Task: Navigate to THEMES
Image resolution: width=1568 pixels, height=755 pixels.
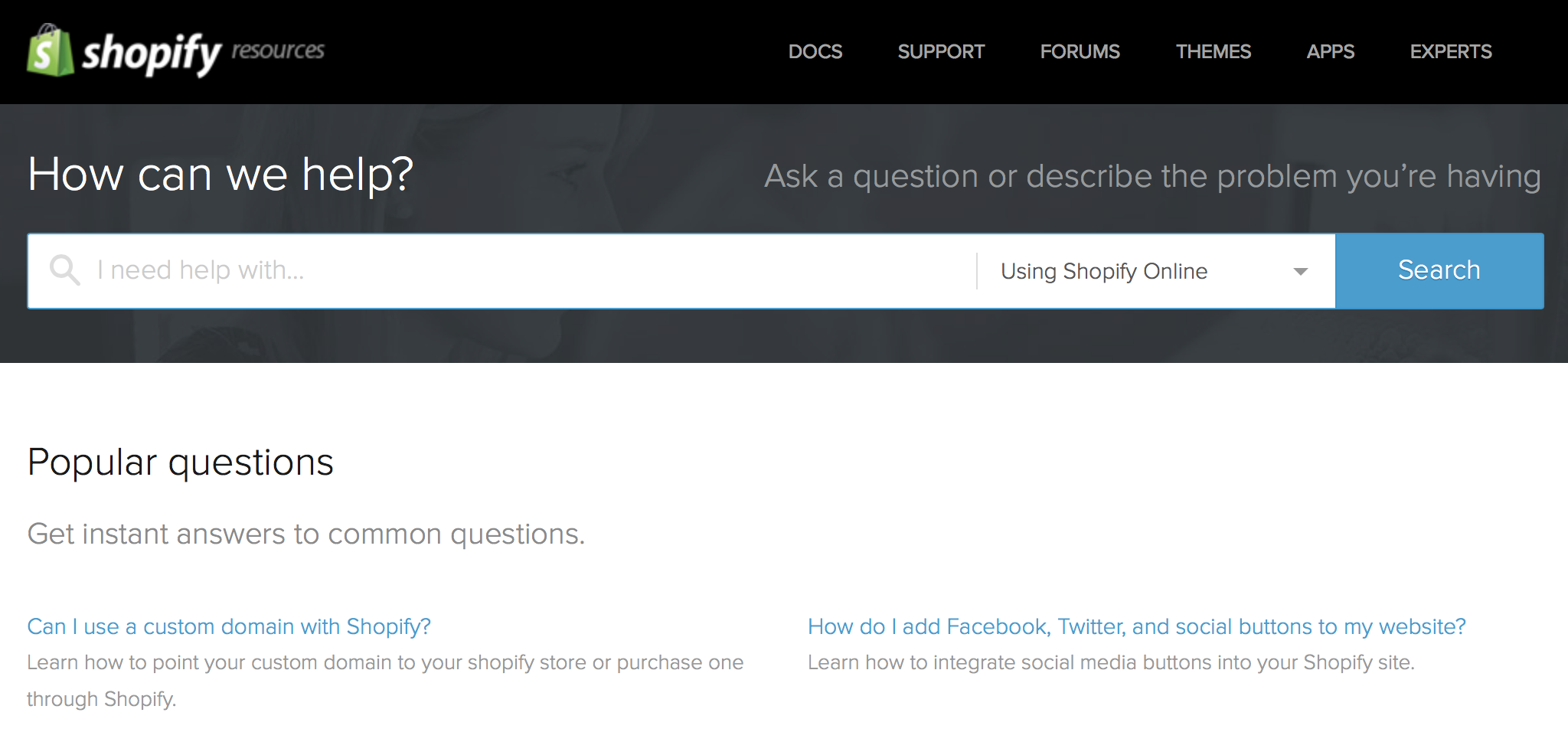Action: [x=1214, y=52]
